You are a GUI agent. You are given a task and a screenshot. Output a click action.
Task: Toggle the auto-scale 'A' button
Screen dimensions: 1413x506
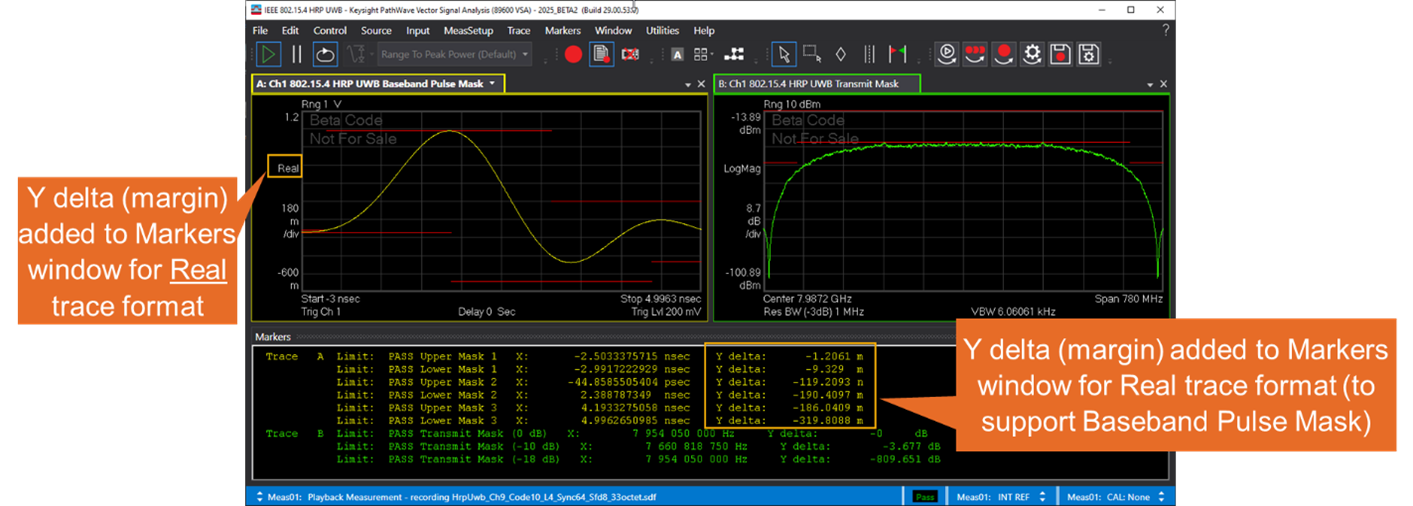[677, 54]
